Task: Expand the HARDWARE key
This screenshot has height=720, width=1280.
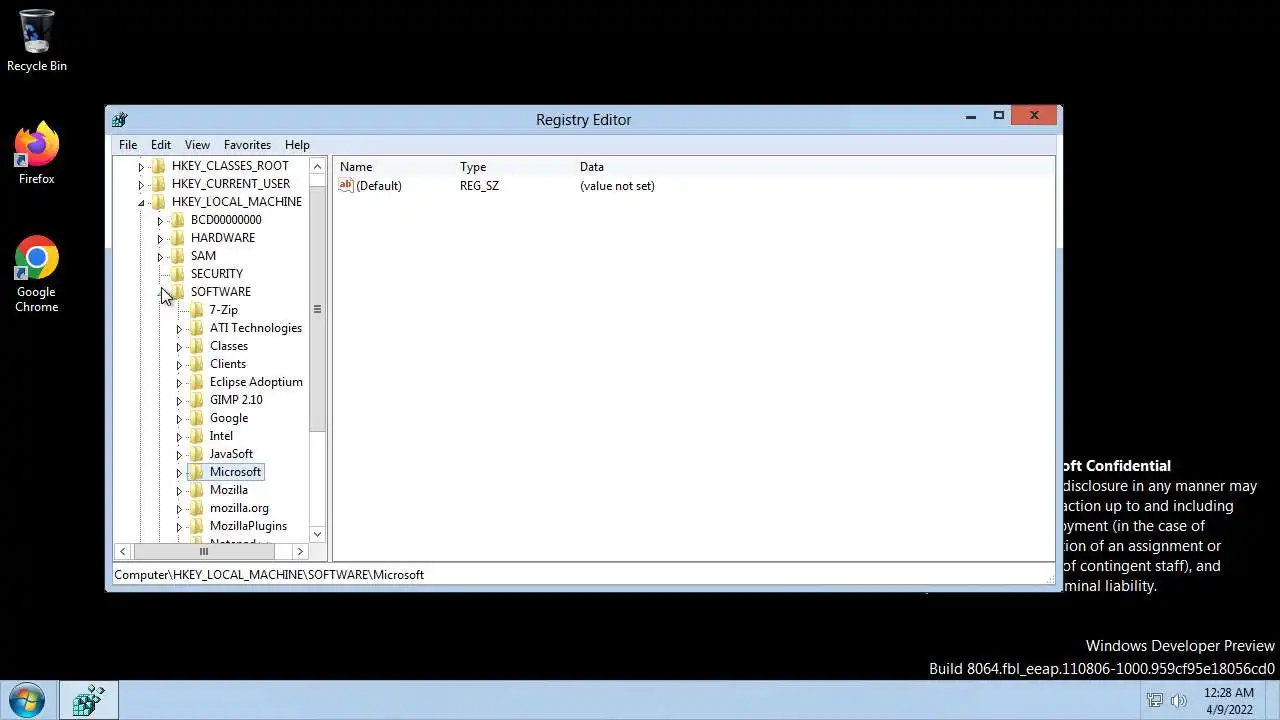Action: pyautogui.click(x=160, y=239)
